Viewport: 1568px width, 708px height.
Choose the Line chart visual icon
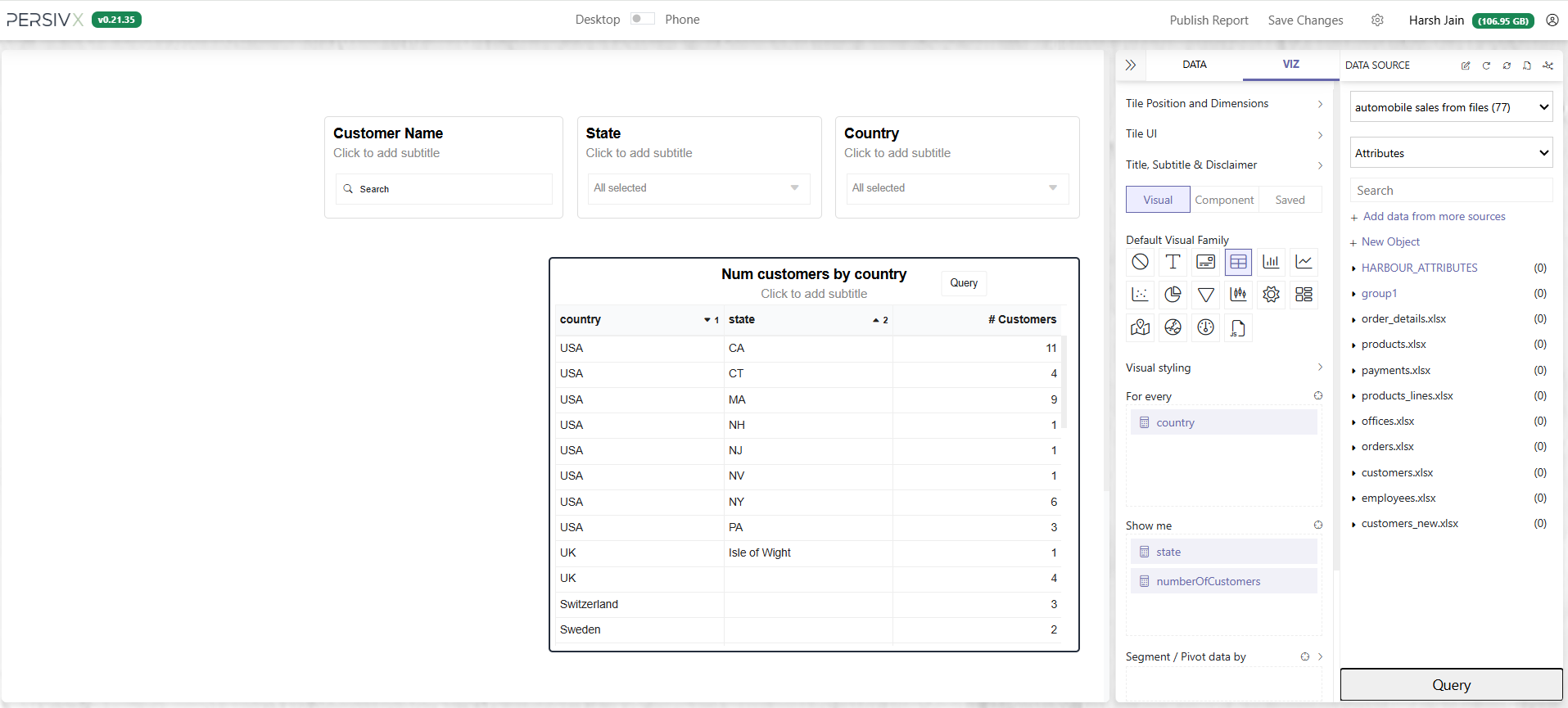(x=1304, y=262)
